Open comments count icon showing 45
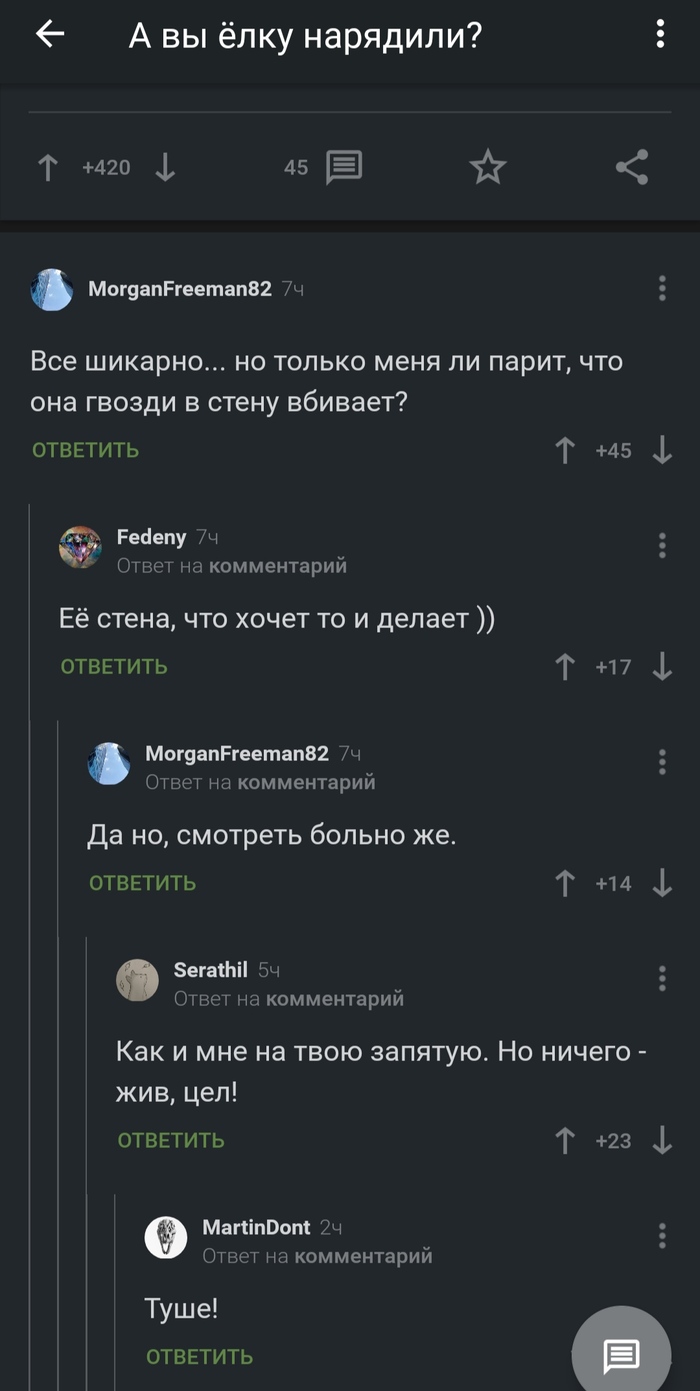 pos(341,167)
